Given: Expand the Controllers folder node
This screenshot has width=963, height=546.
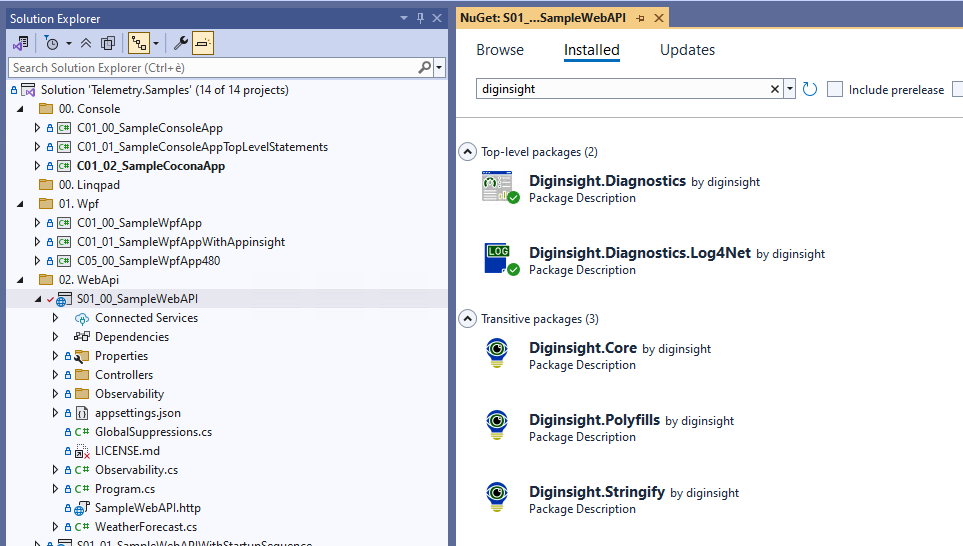Looking at the screenshot, I should click(x=55, y=375).
